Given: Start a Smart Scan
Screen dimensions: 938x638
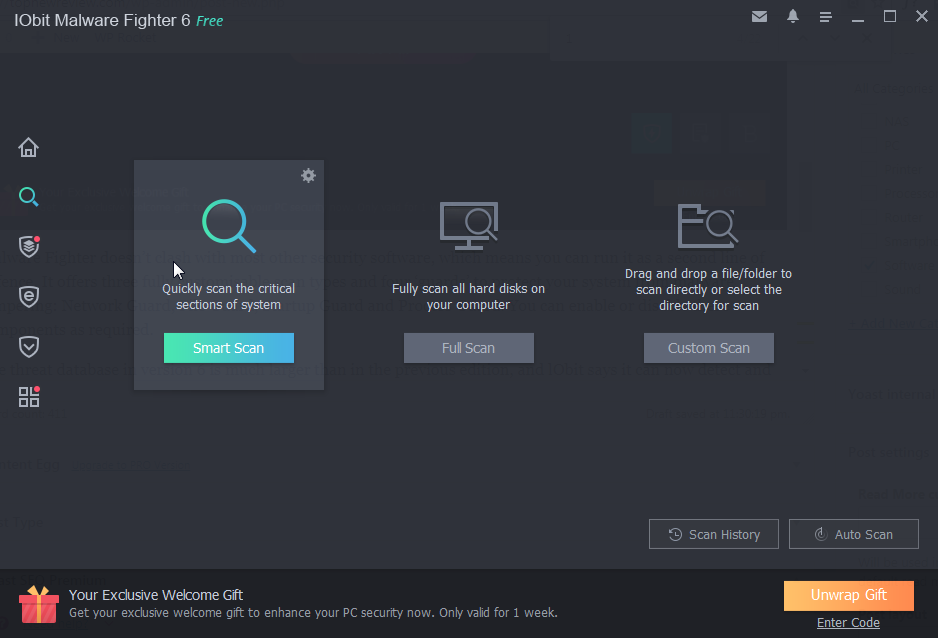Looking at the screenshot, I should pos(229,348).
